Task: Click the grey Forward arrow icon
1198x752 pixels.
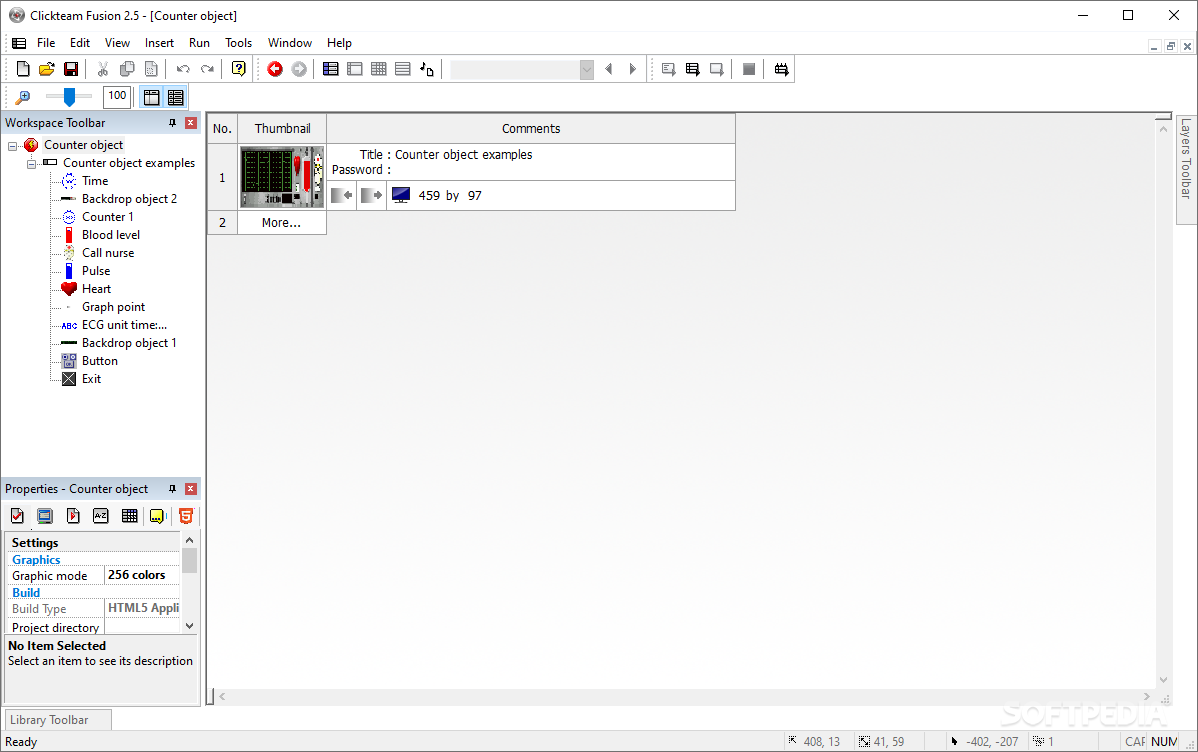Action: pos(300,69)
